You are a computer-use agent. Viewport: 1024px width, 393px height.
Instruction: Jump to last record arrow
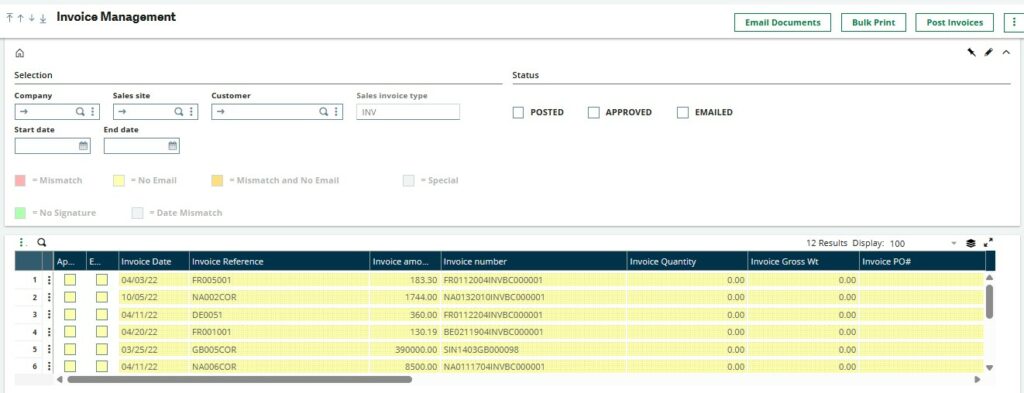43,18
